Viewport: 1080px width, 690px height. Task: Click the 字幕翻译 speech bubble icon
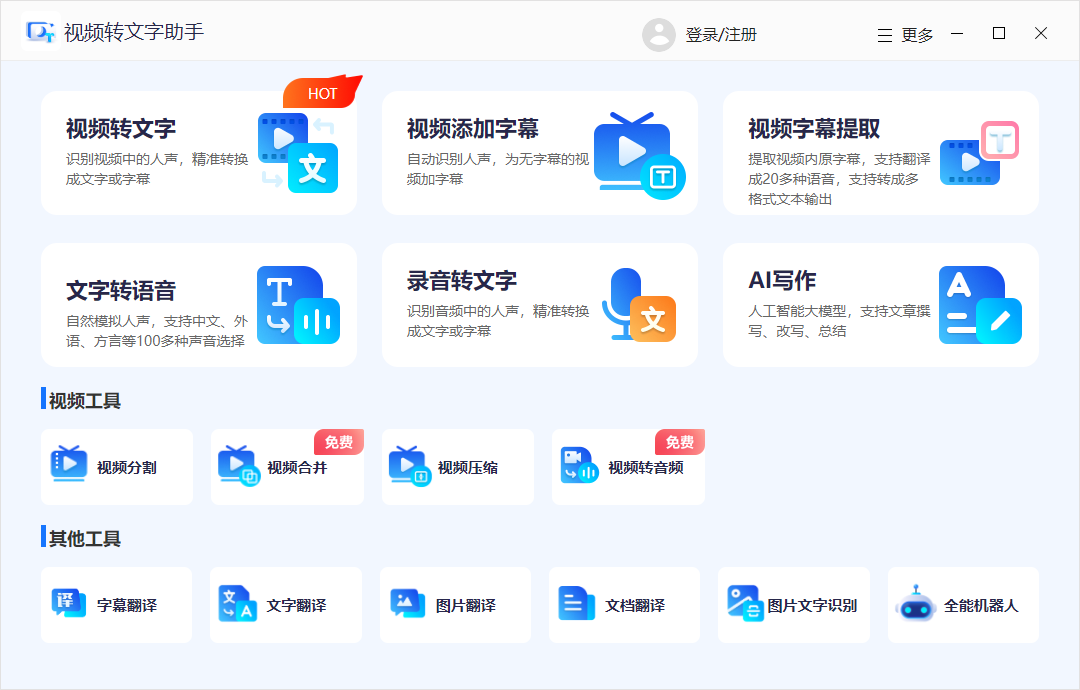[68, 603]
